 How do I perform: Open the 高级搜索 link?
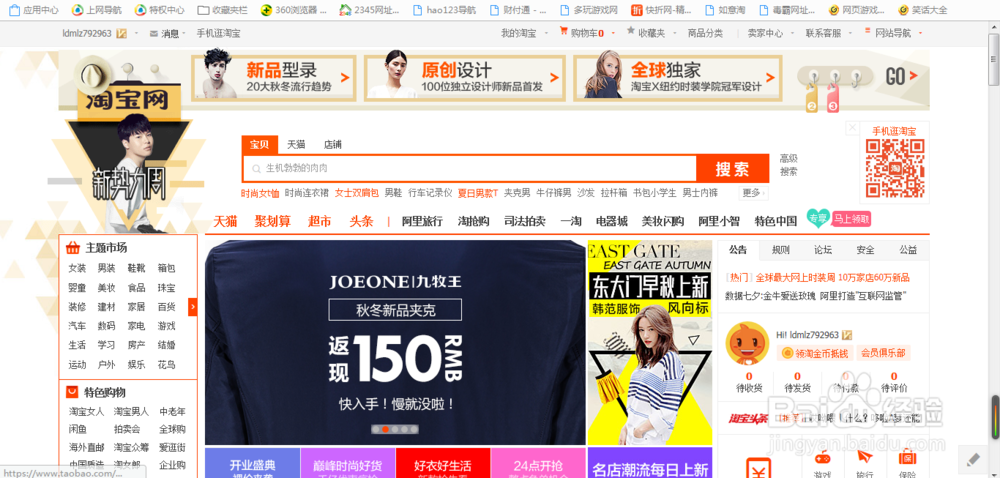788,165
